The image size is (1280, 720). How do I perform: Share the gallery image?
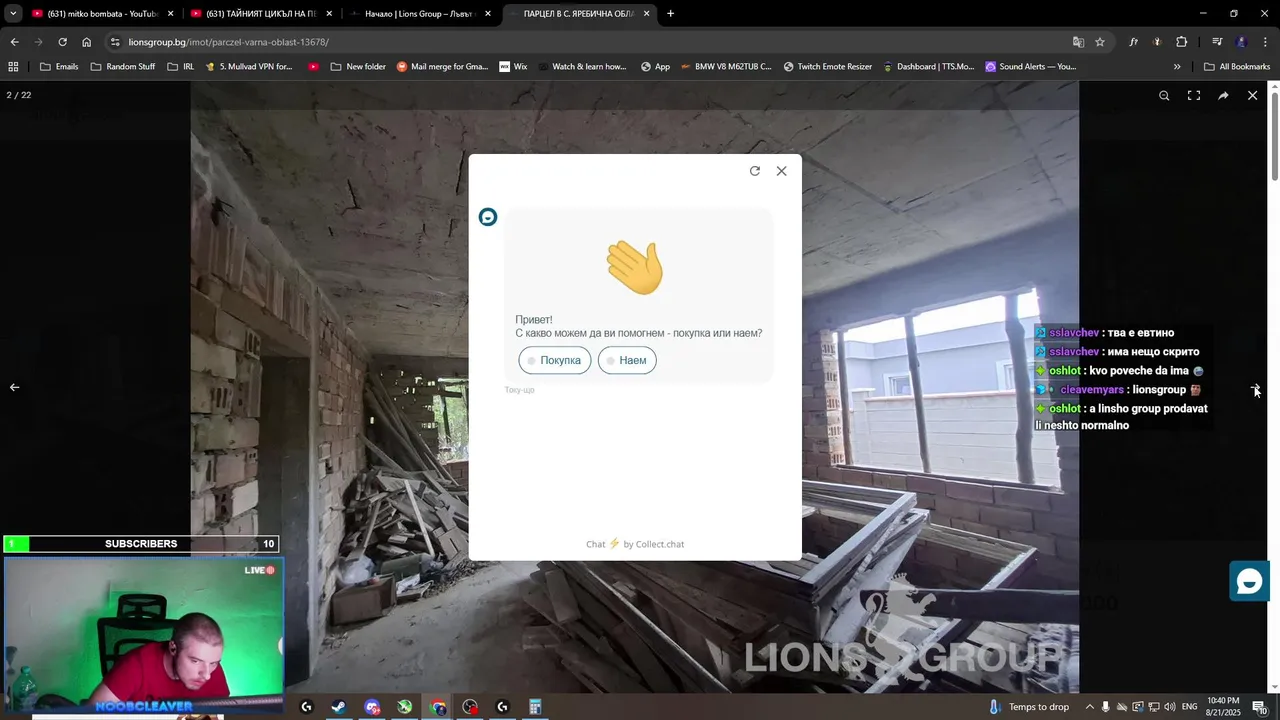pos(1223,96)
